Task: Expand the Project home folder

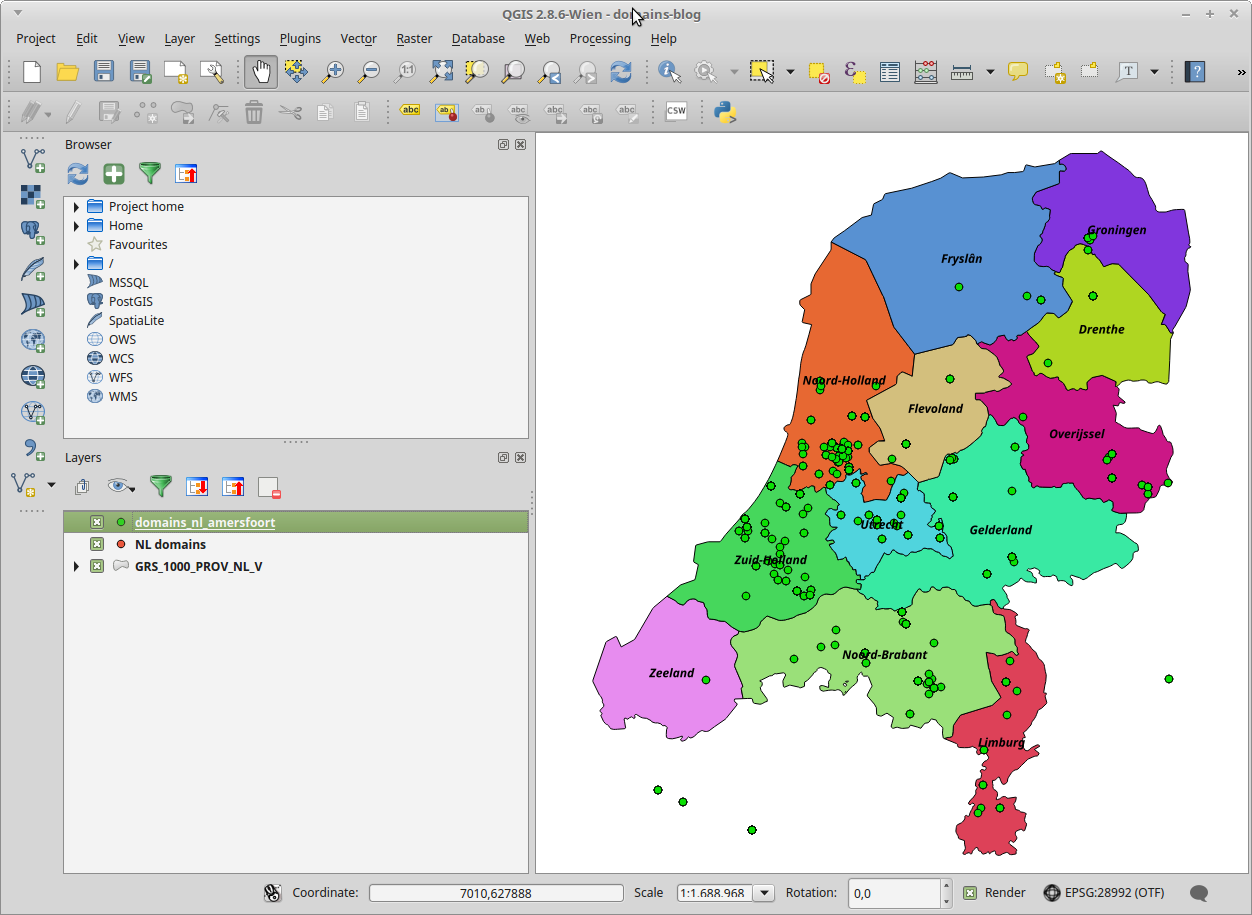Action: [x=77, y=207]
